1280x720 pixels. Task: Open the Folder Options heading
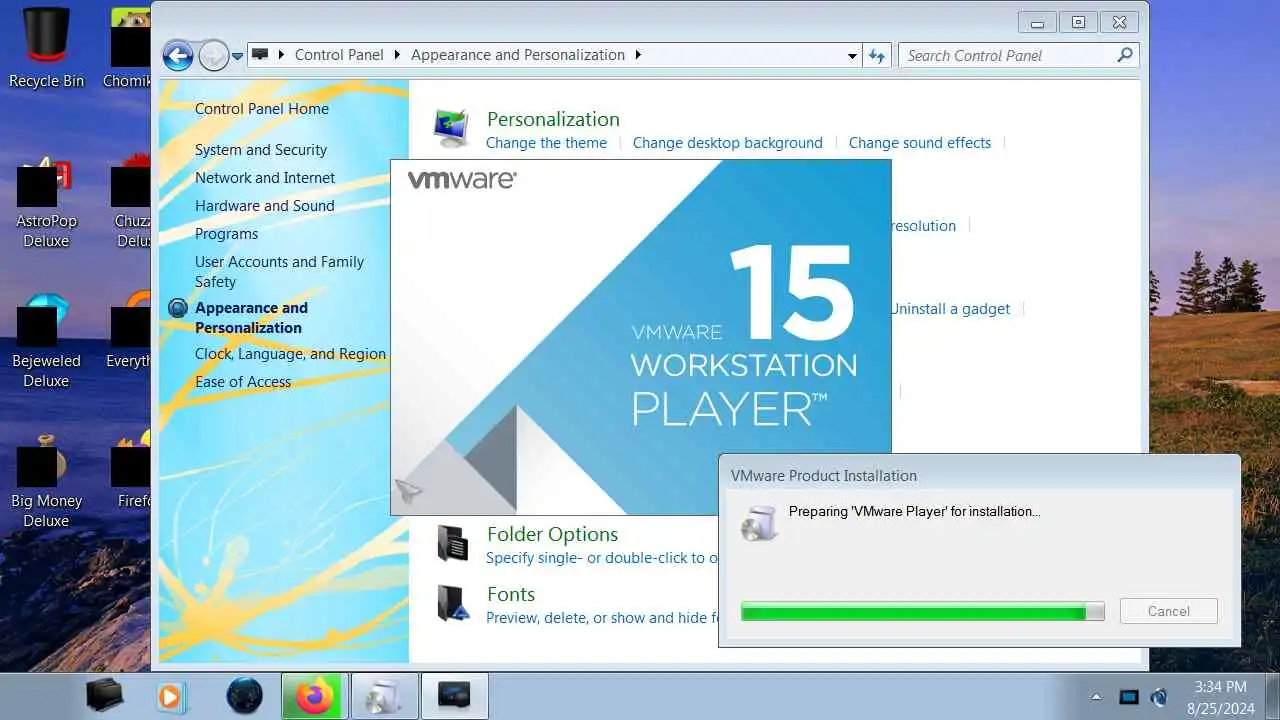[x=552, y=534]
